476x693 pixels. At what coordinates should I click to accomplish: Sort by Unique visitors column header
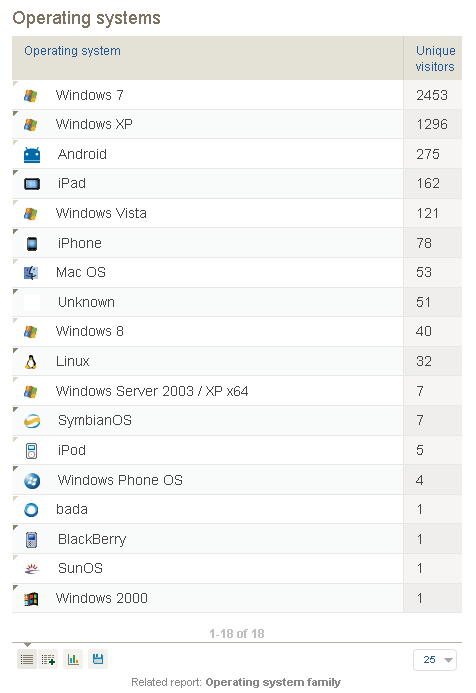[x=435, y=58]
